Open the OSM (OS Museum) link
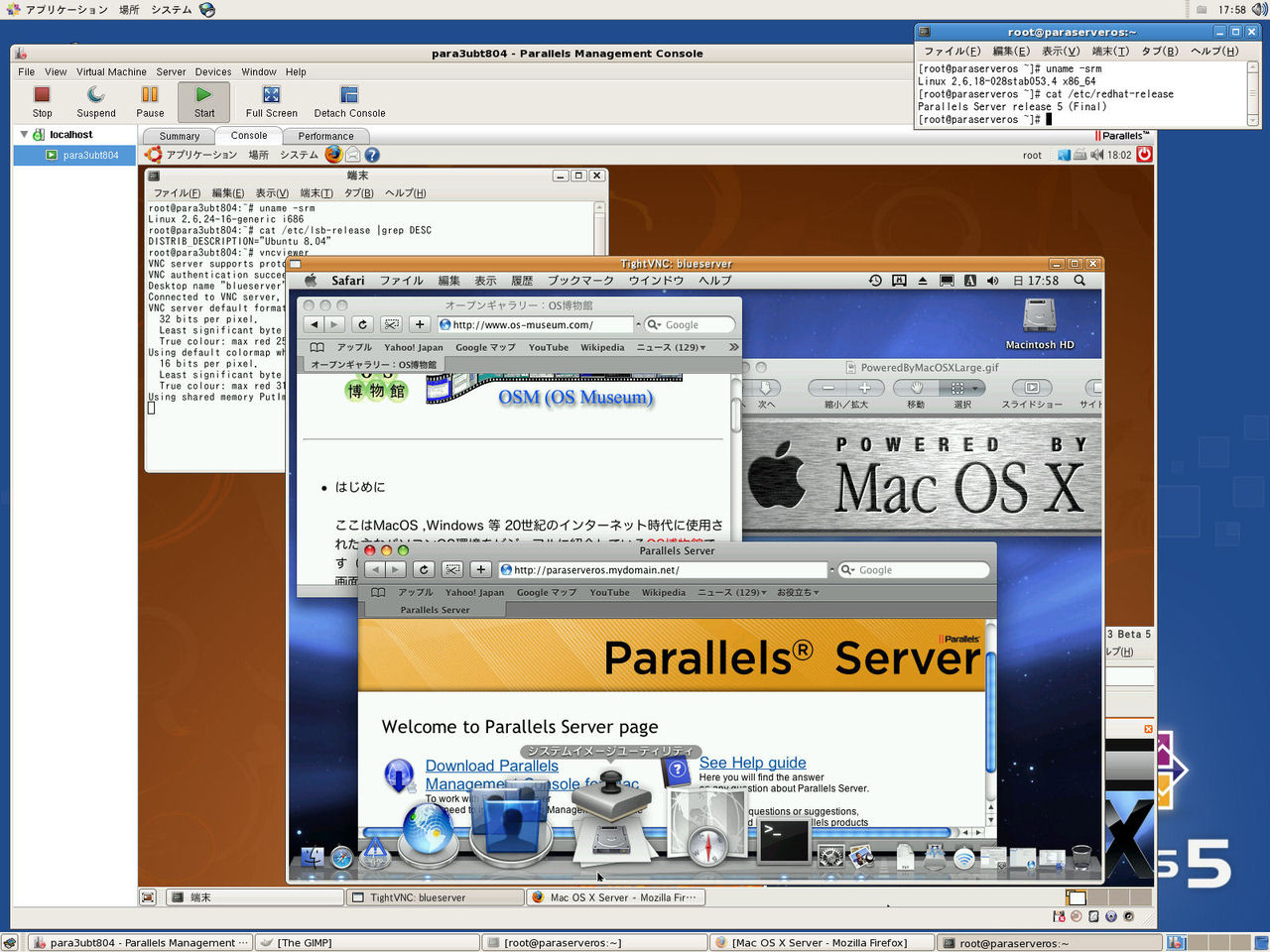The width and height of the screenshot is (1270, 952). pos(575,398)
